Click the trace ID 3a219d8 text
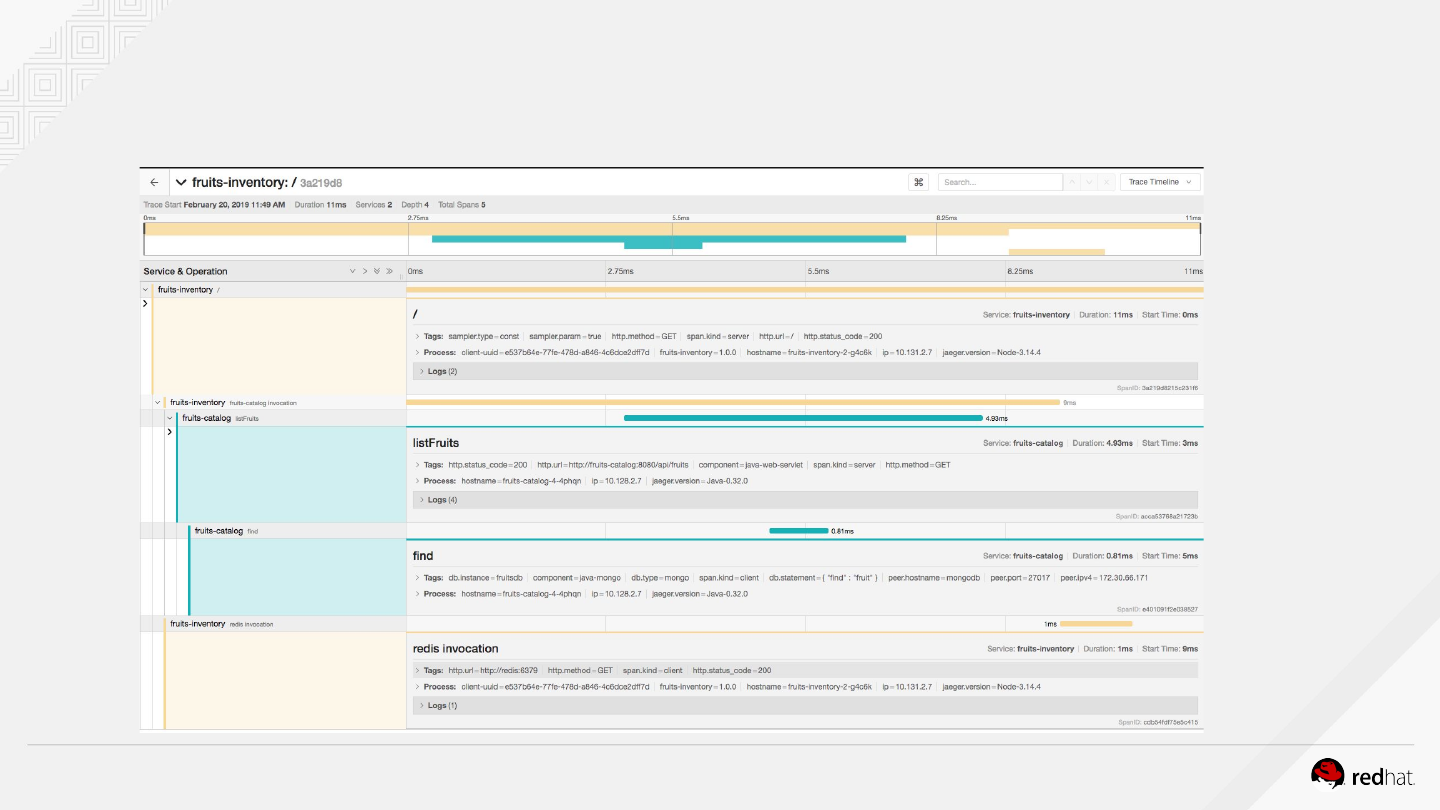 (x=321, y=183)
